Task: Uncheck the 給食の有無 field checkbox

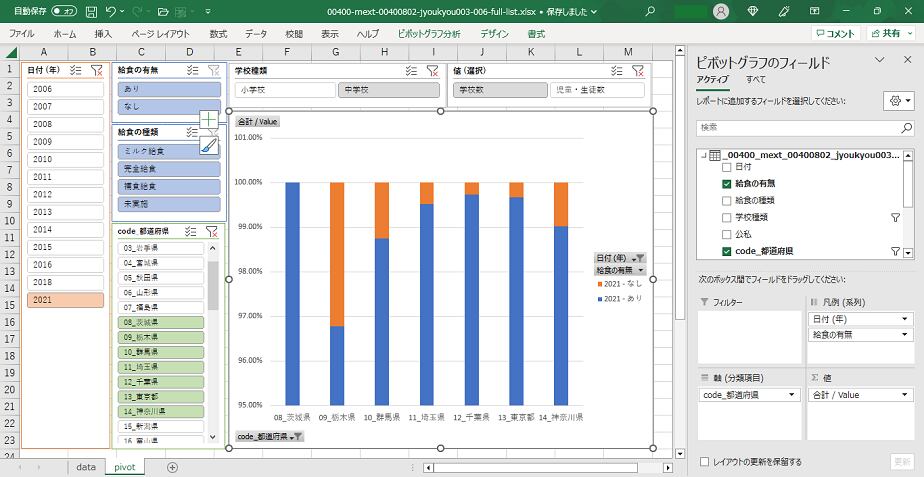Action: pos(727,184)
